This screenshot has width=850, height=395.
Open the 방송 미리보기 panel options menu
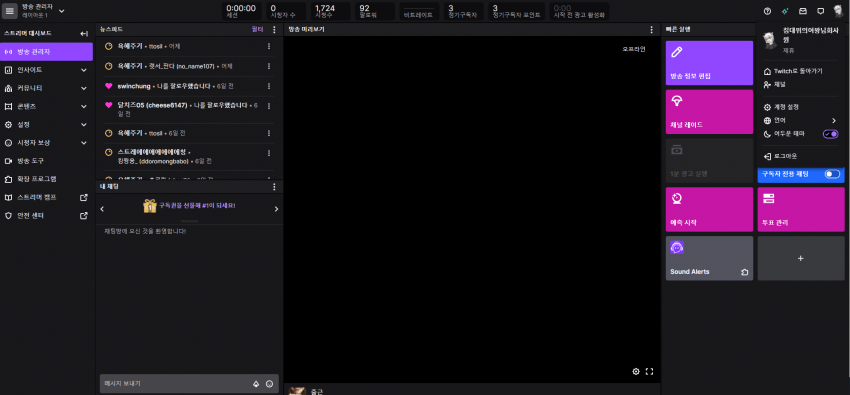tap(652, 30)
